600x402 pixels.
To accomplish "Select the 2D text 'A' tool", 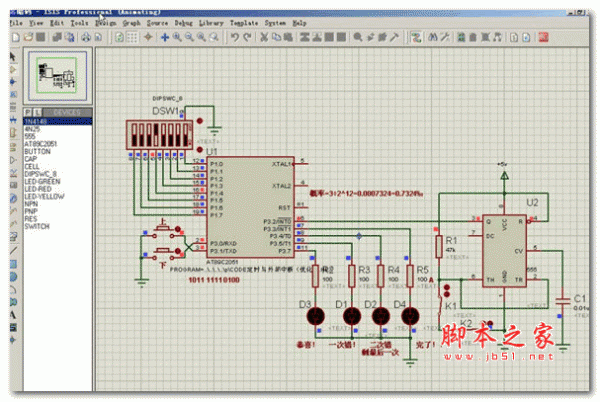I will (x=13, y=315).
